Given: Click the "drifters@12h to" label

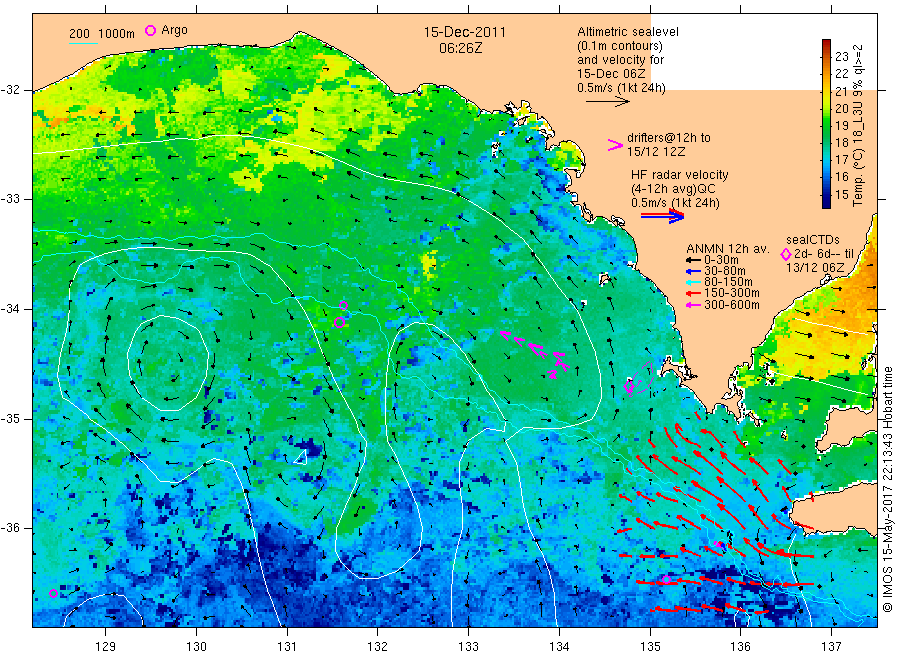Looking at the screenshot, I should pyautogui.click(x=669, y=138).
